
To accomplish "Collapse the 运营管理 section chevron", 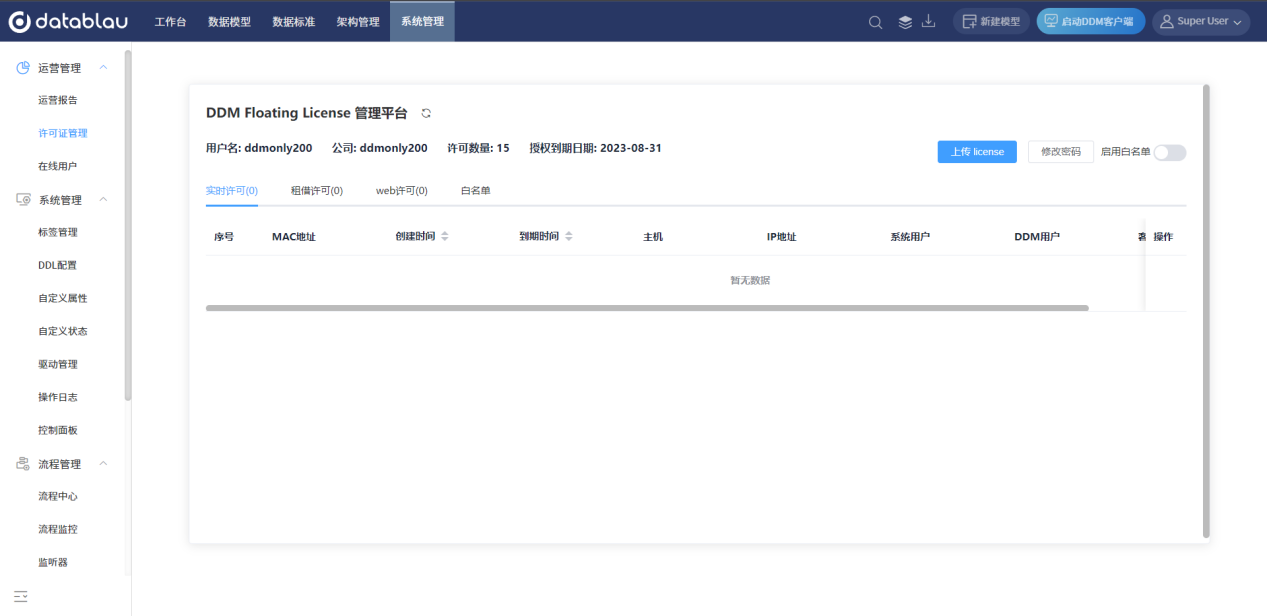I will [103, 67].
